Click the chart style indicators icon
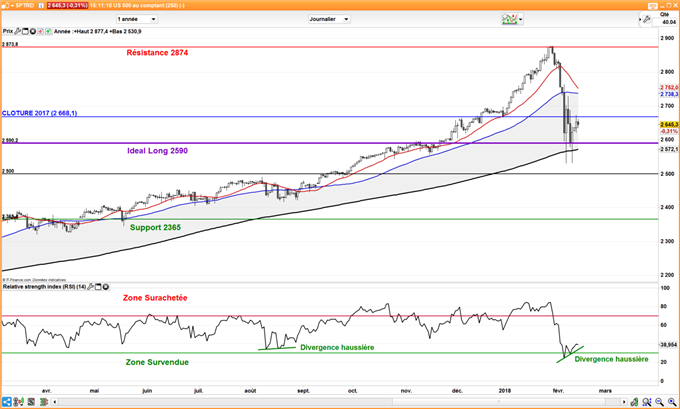The width and height of the screenshot is (680, 409). pyautogui.click(x=510, y=19)
